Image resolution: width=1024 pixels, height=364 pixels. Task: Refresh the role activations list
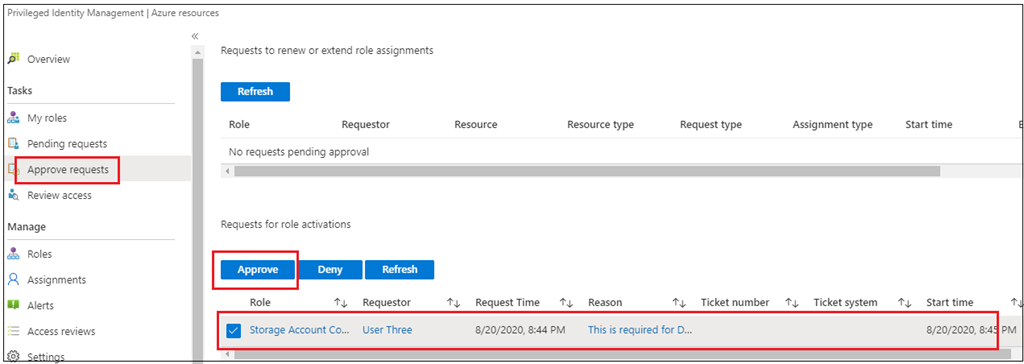[400, 269]
